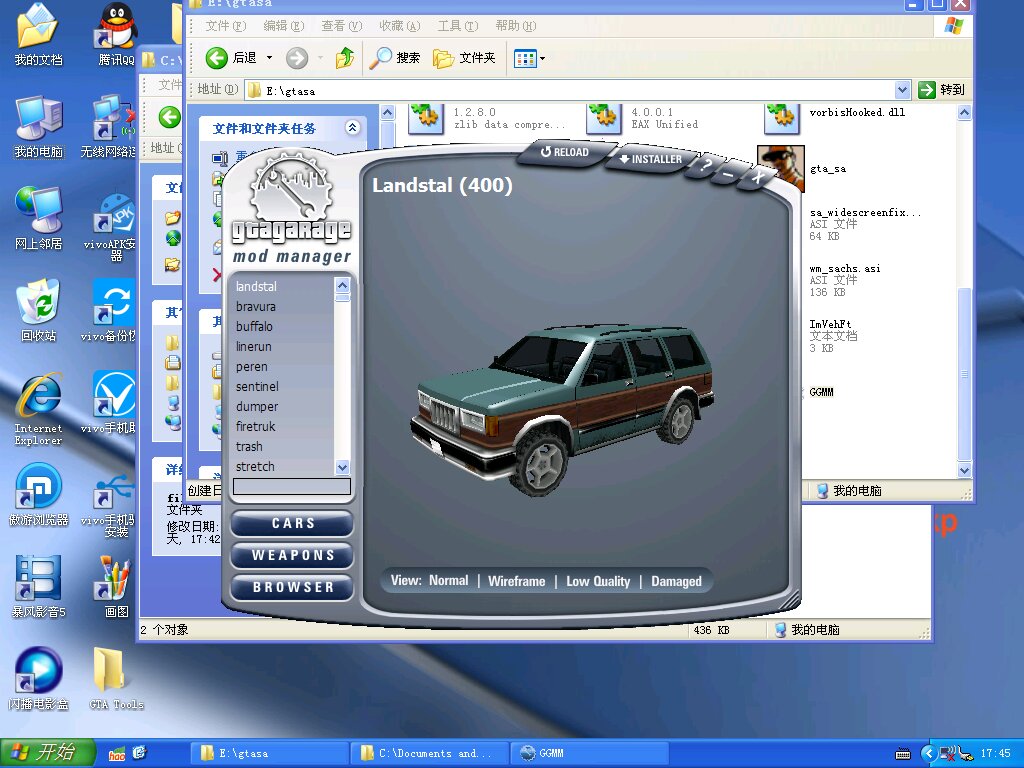Open 傲游浏览器 desktop icon
1024x768 pixels.
(39, 495)
